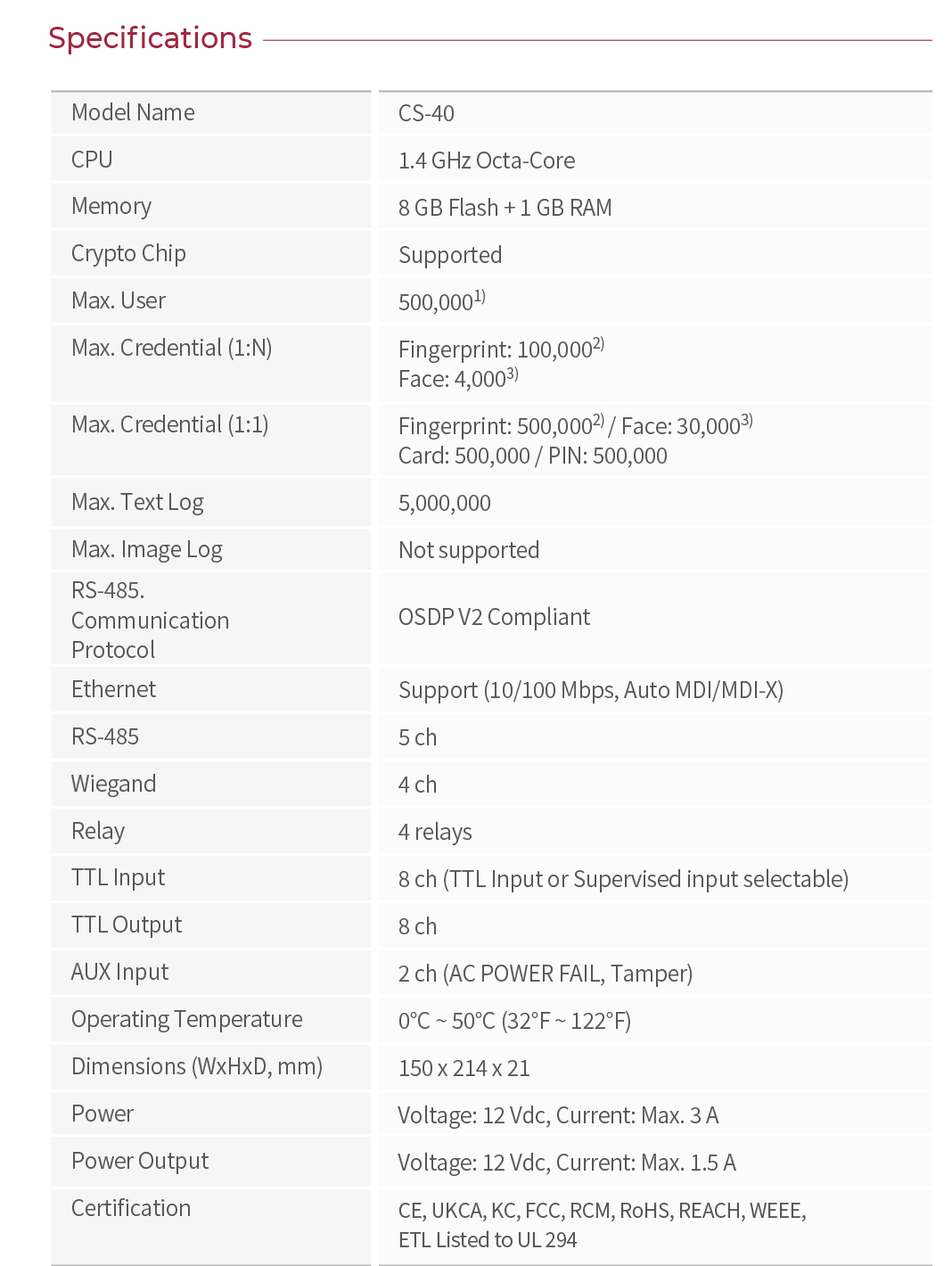This screenshot has width=952, height=1266.
Task: Select the 1.4 GHz Octa-Core value
Action: tap(487, 160)
